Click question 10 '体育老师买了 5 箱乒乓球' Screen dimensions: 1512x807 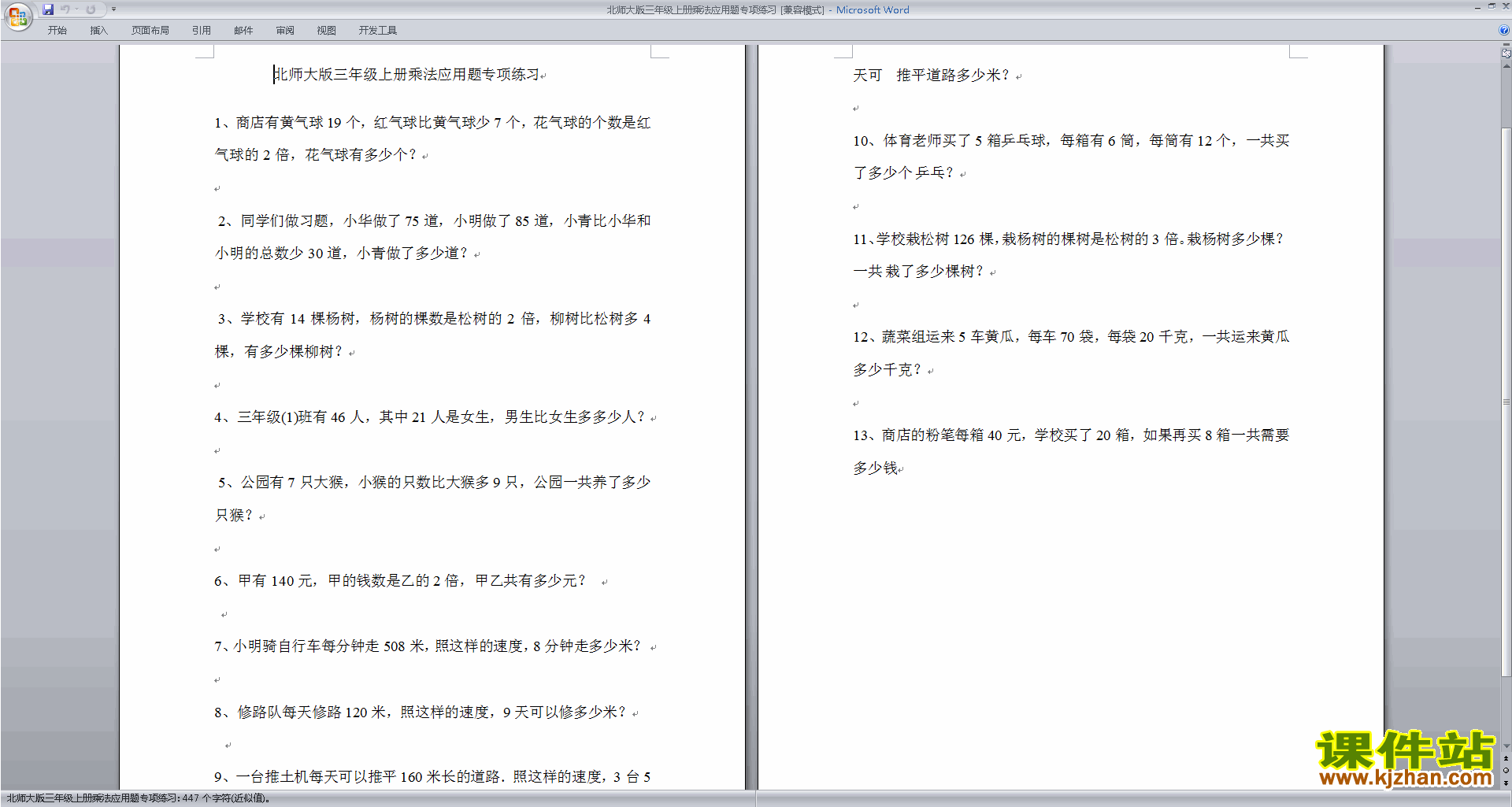click(x=1071, y=141)
